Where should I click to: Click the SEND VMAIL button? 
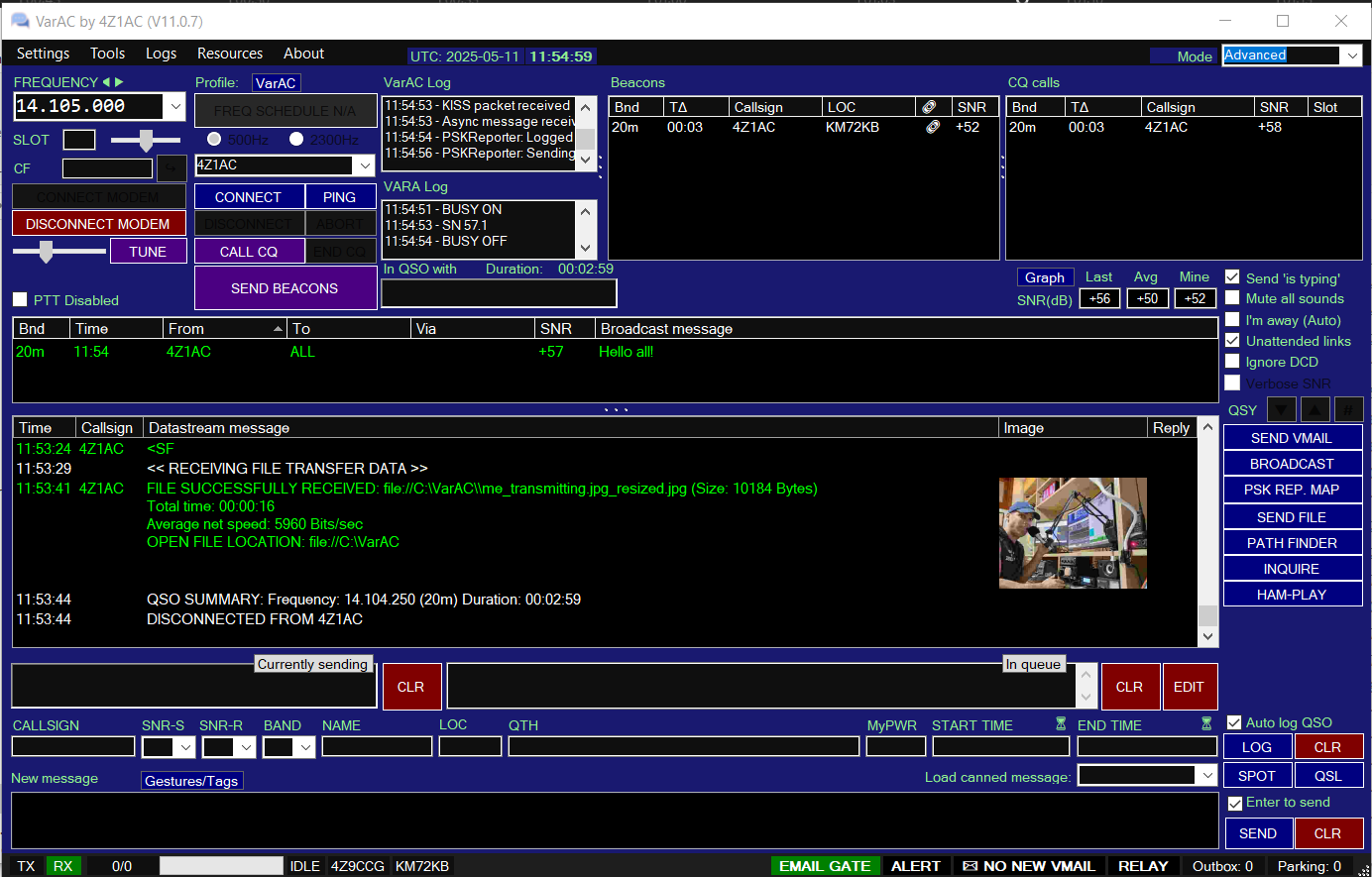coord(1292,438)
